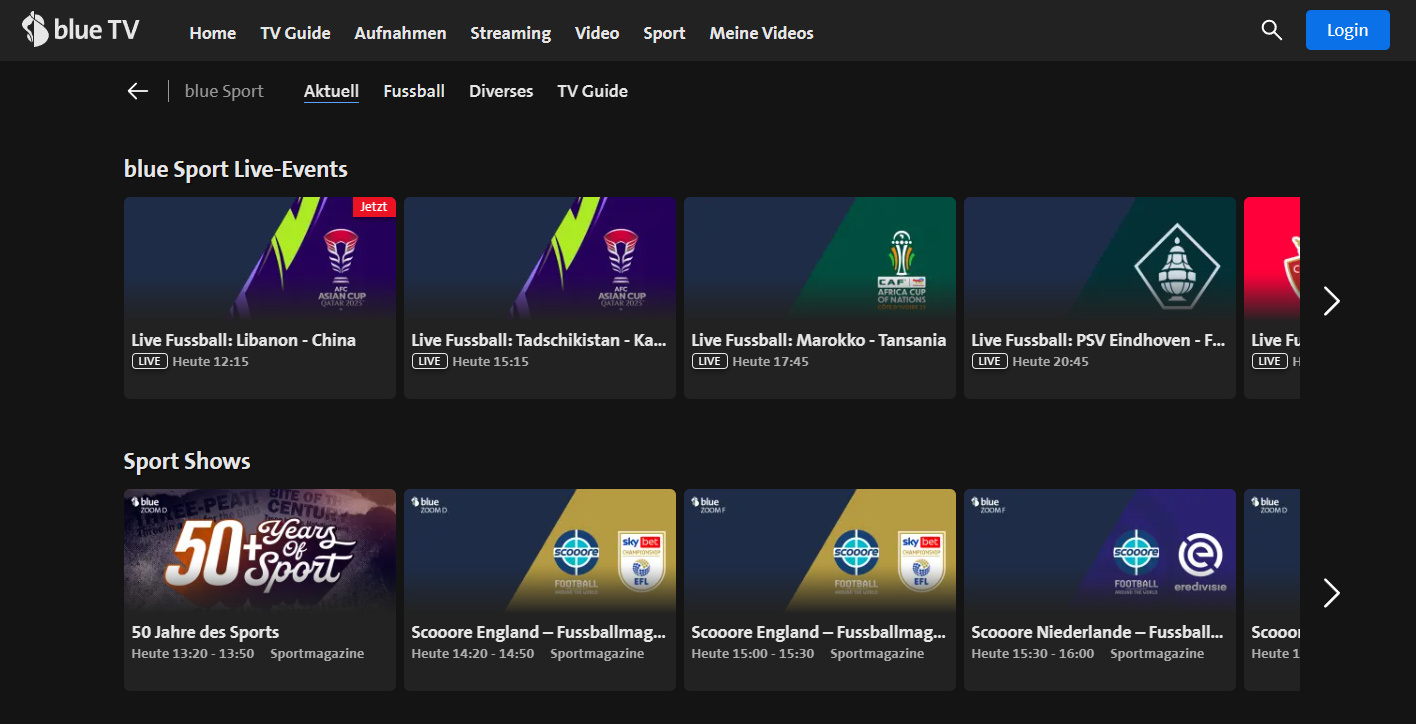Open Streaming in the top navigation
The height and width of the screenshot is (724, 1416).
[510, 33]
